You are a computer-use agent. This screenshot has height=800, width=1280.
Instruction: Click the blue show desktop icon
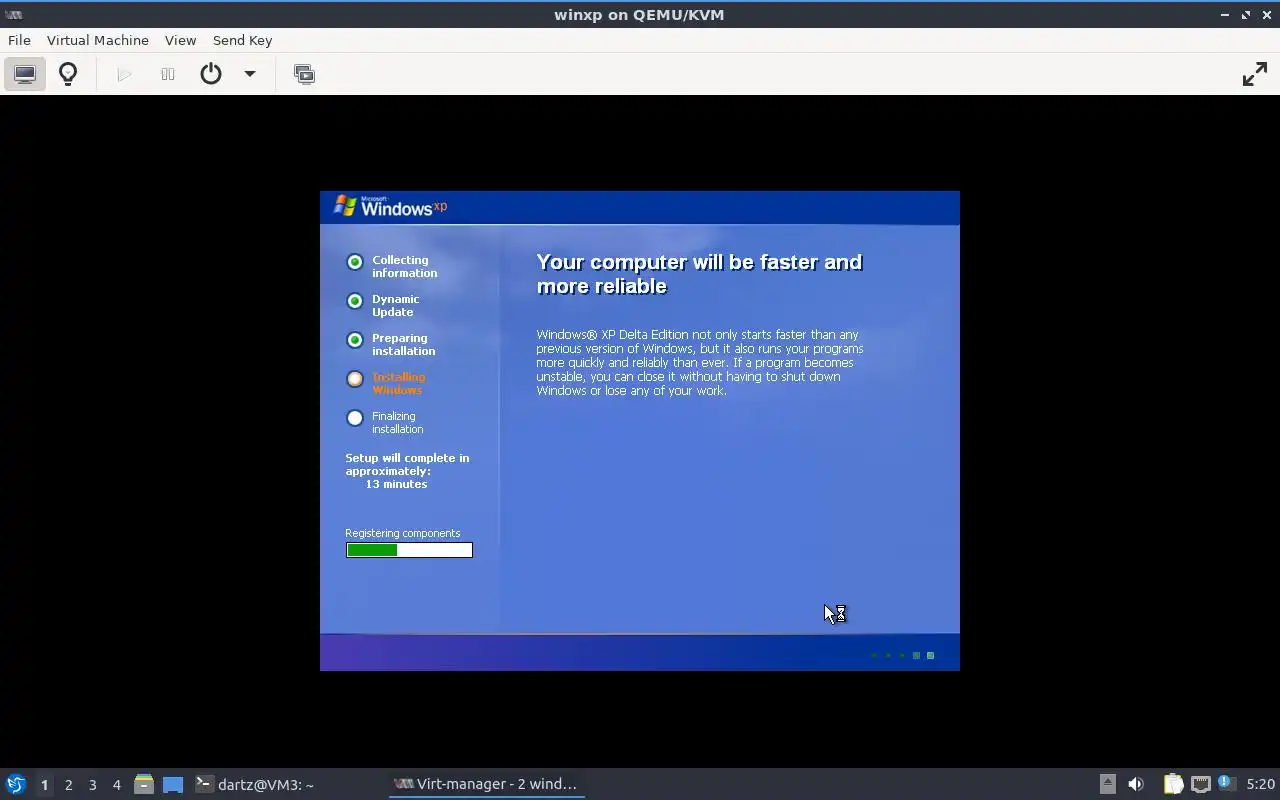pyautogui.click(x=173, y=785)
